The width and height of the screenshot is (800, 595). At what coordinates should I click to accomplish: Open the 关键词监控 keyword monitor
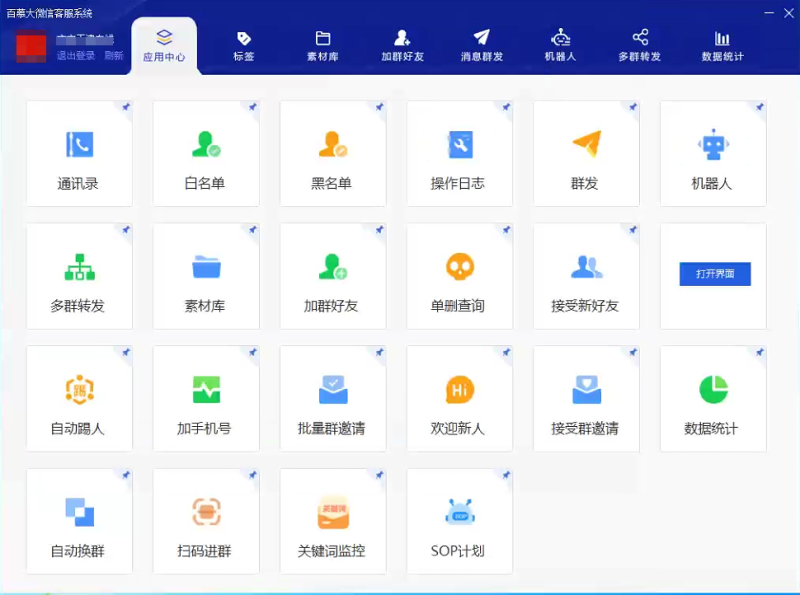coord(333,521)
